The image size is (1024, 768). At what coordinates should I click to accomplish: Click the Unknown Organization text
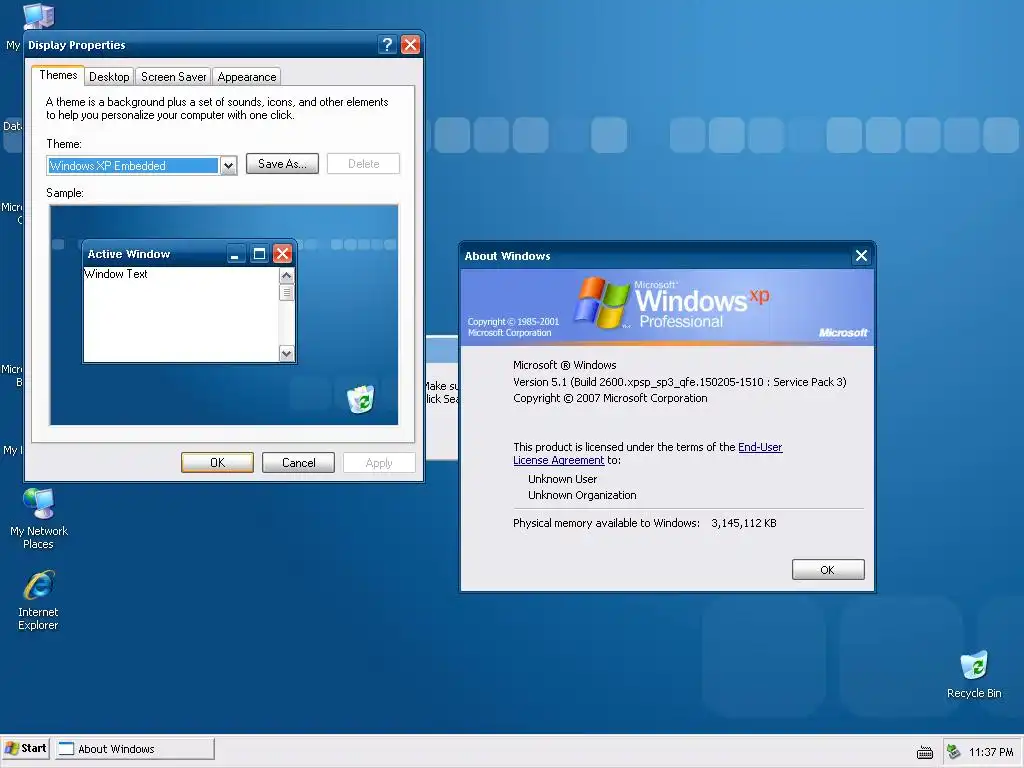click(x=582, y=495)
